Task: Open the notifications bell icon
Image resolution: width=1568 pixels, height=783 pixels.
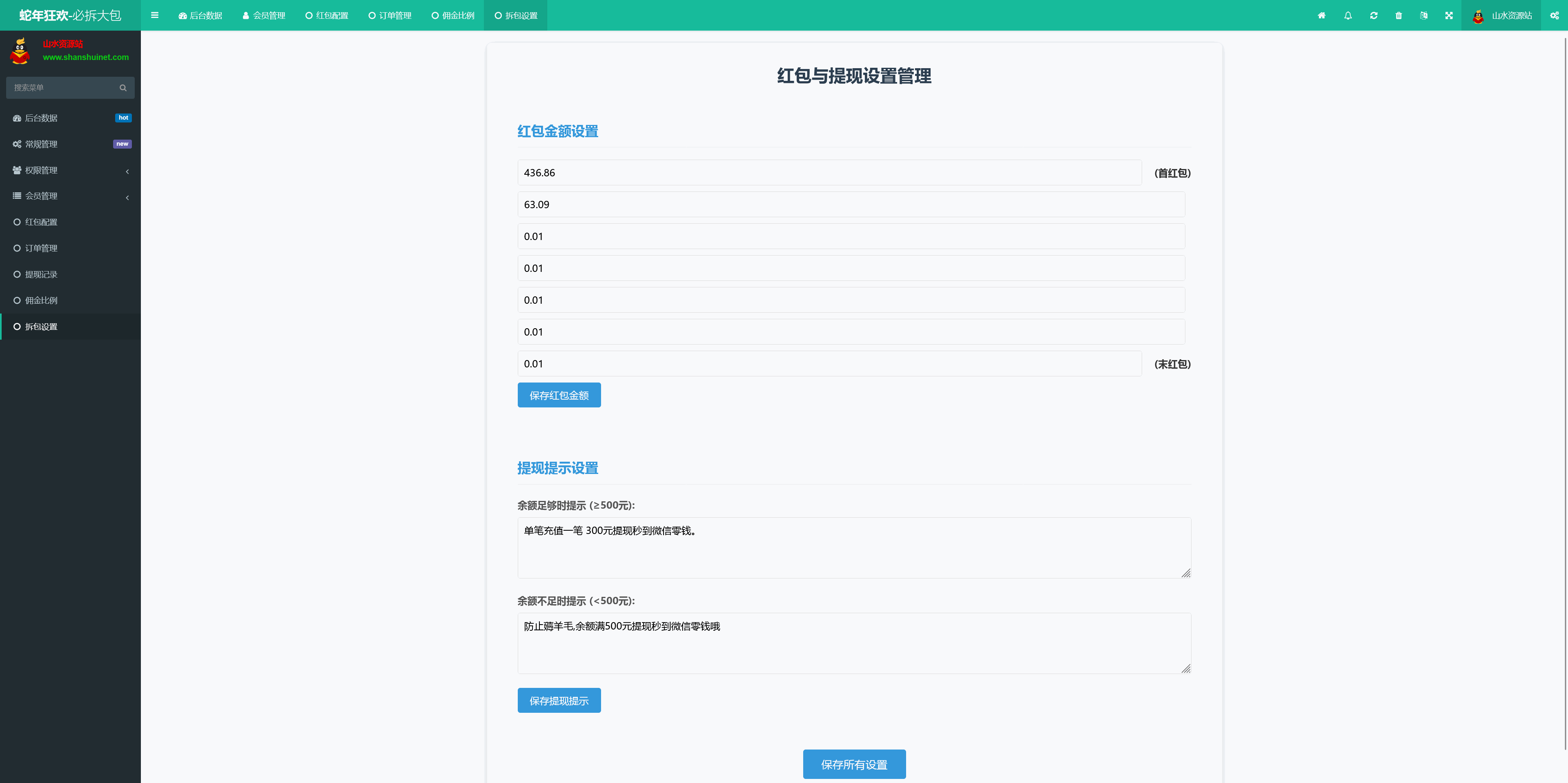Action: point(1347,15)
